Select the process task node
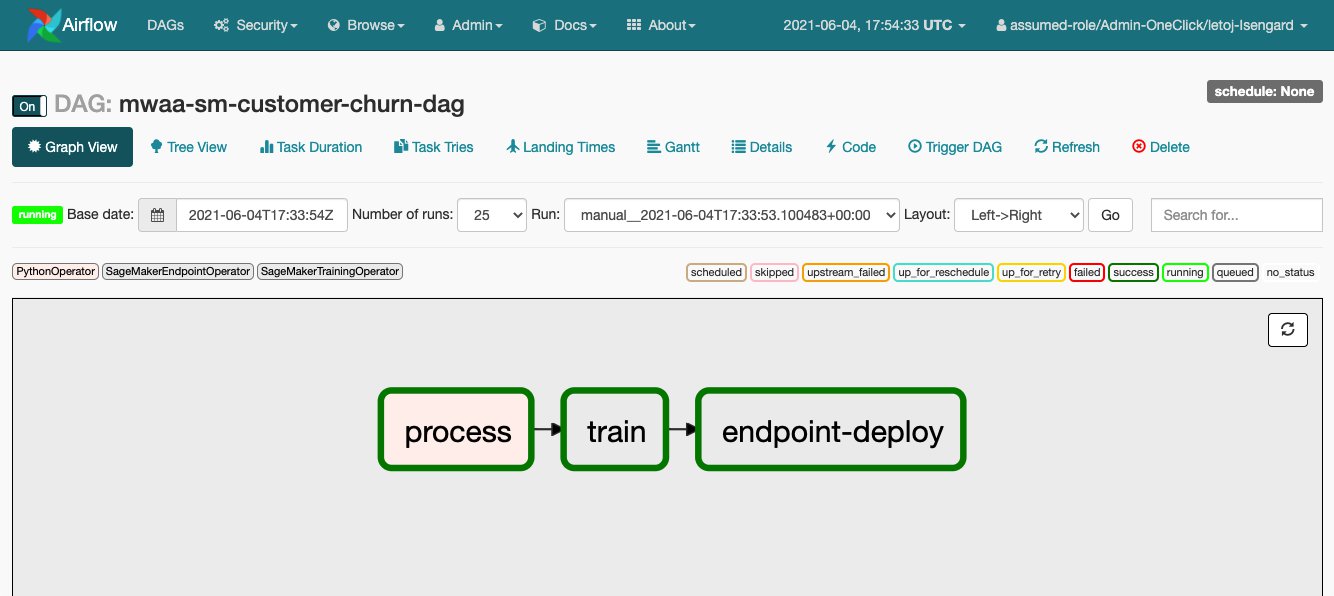 [x=457, y=430]
